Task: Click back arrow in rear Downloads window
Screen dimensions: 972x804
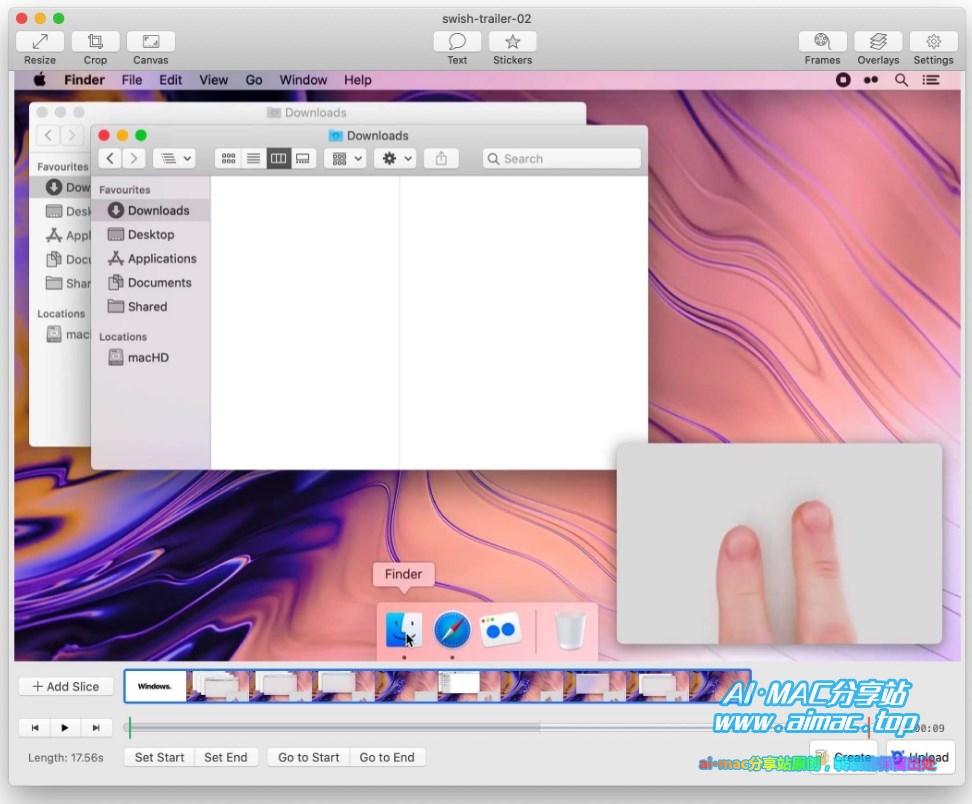Action: [48, 135]
